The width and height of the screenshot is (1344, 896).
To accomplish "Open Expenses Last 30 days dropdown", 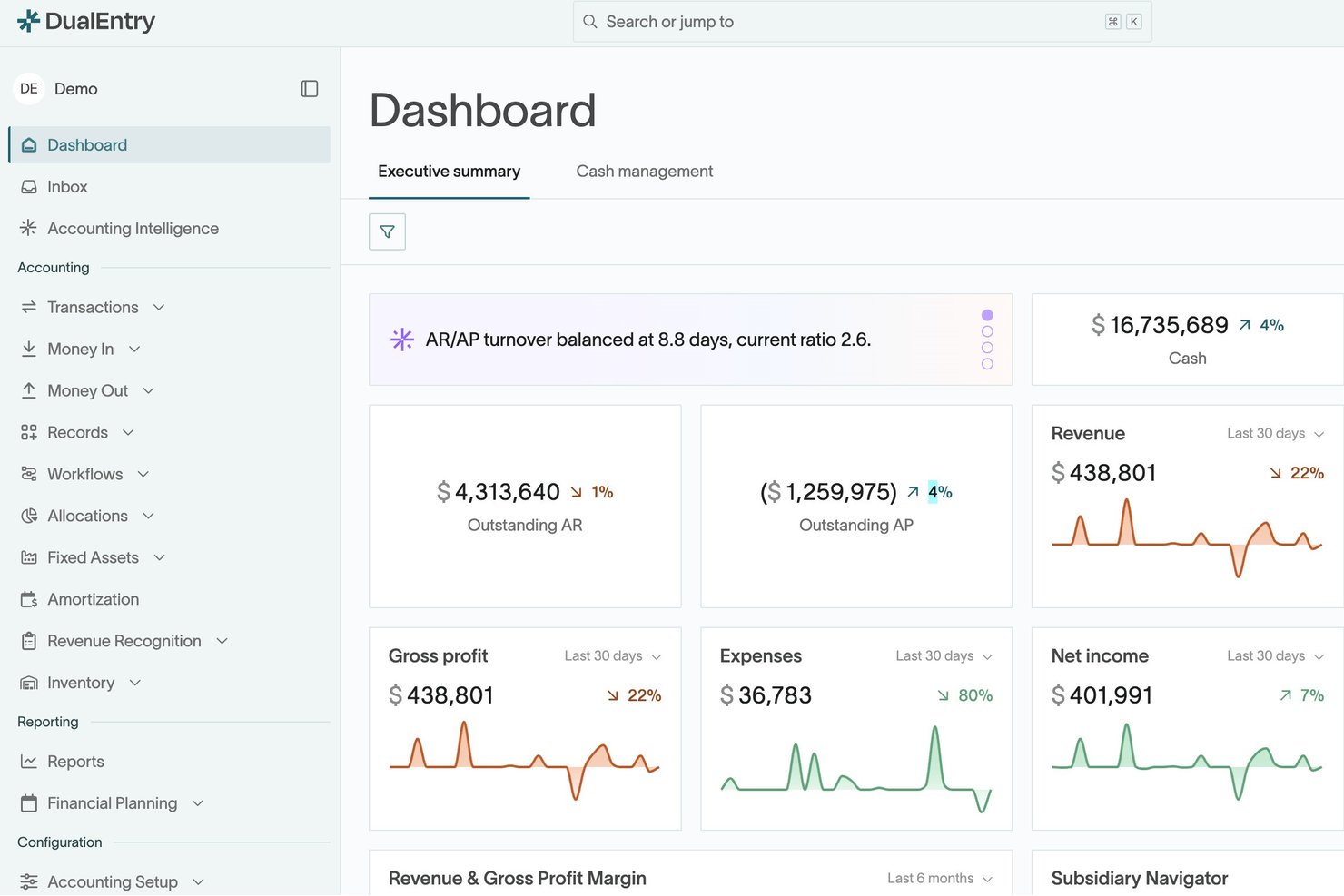I will 944,656.
